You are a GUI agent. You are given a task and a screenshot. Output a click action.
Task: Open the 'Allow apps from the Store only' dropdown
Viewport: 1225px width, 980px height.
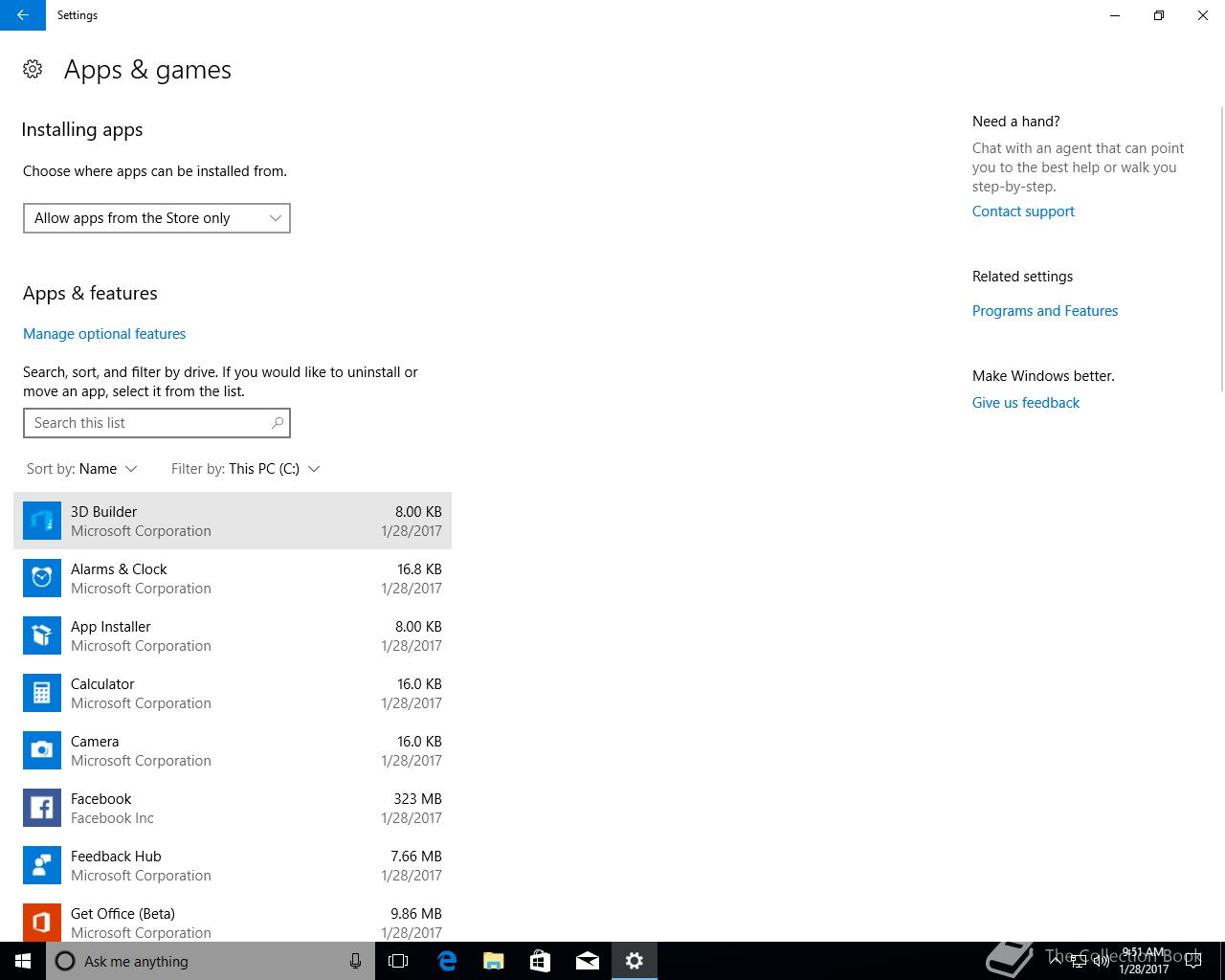[x=157, y=218]
